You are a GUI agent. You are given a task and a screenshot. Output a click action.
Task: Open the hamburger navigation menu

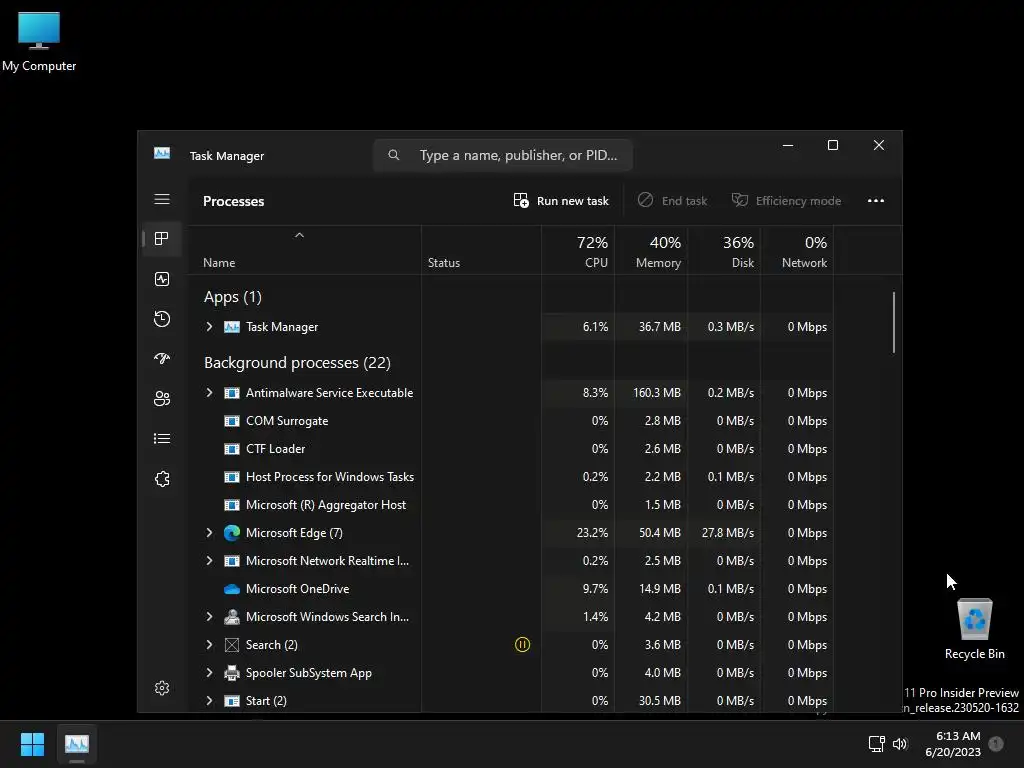[x=162, y=199]
